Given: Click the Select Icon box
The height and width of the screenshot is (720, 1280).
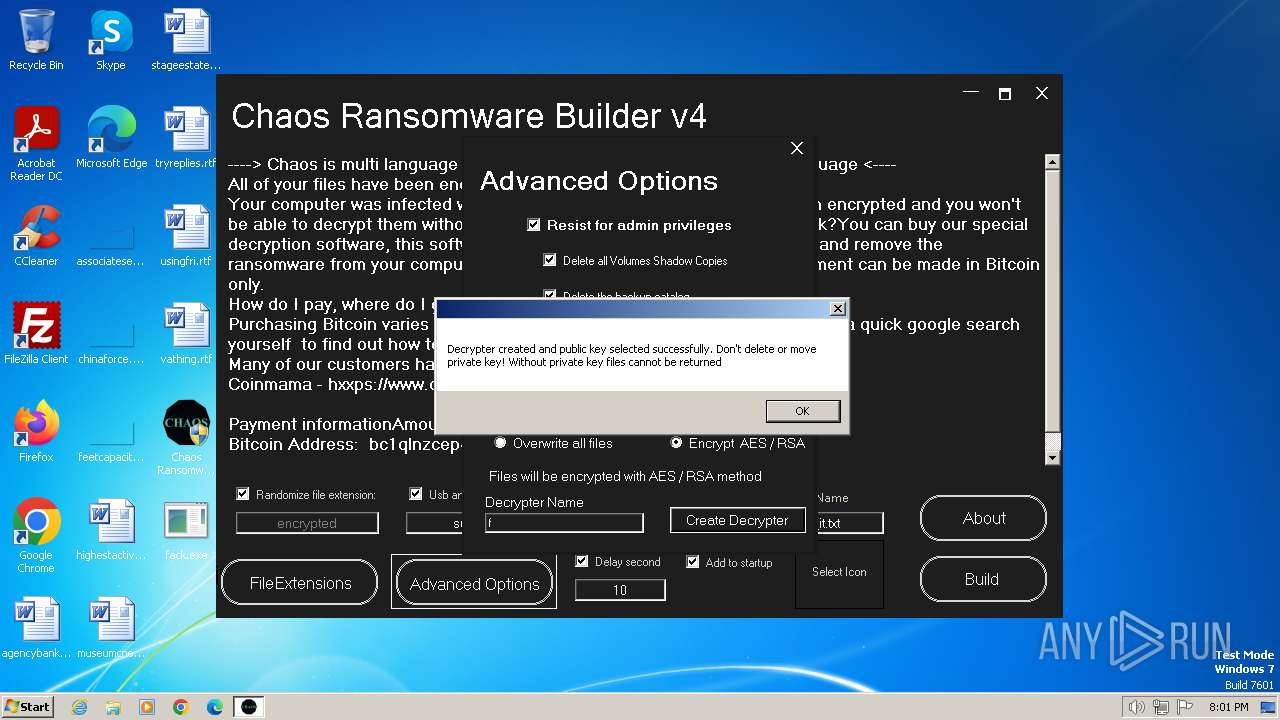Looking at the screenshot, I should (839, 573).
